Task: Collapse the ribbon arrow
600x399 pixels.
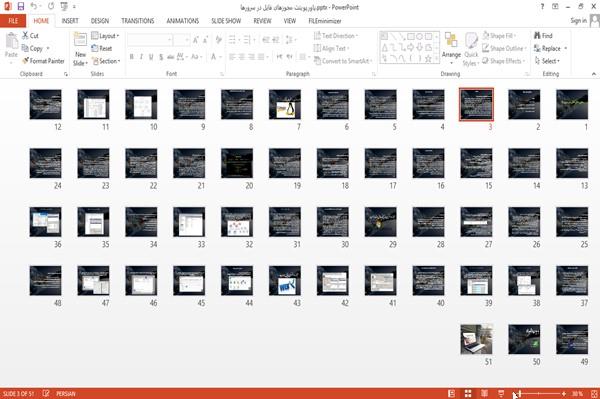Action: pos(593,73)
